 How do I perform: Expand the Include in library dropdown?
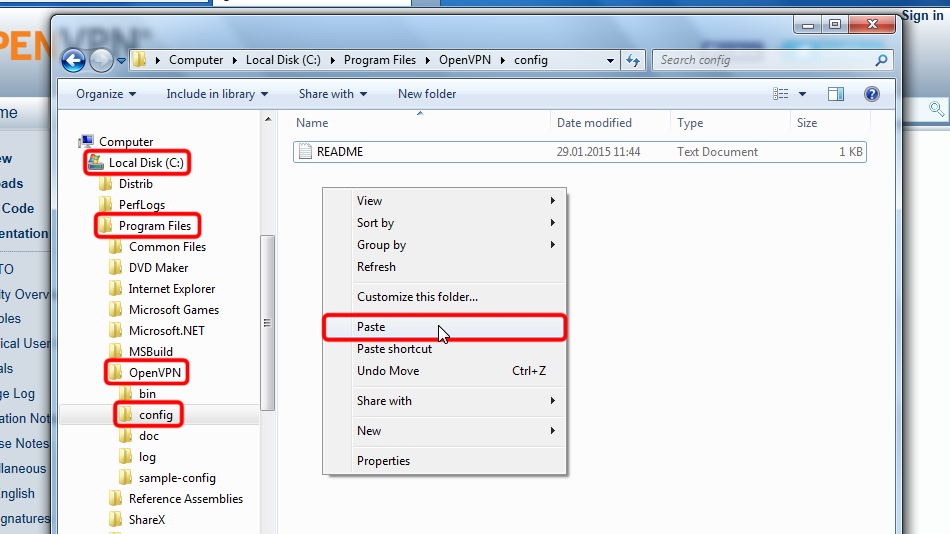(217, 94)
